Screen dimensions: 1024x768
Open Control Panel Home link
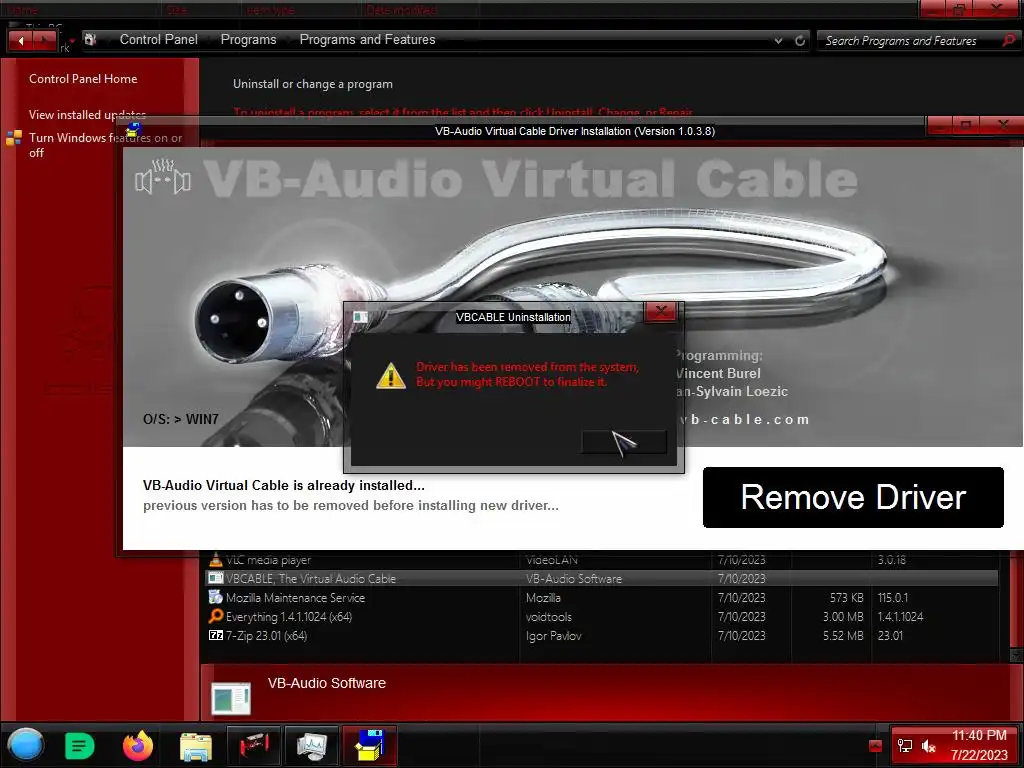pyautogui.click(x=83, y=79)
